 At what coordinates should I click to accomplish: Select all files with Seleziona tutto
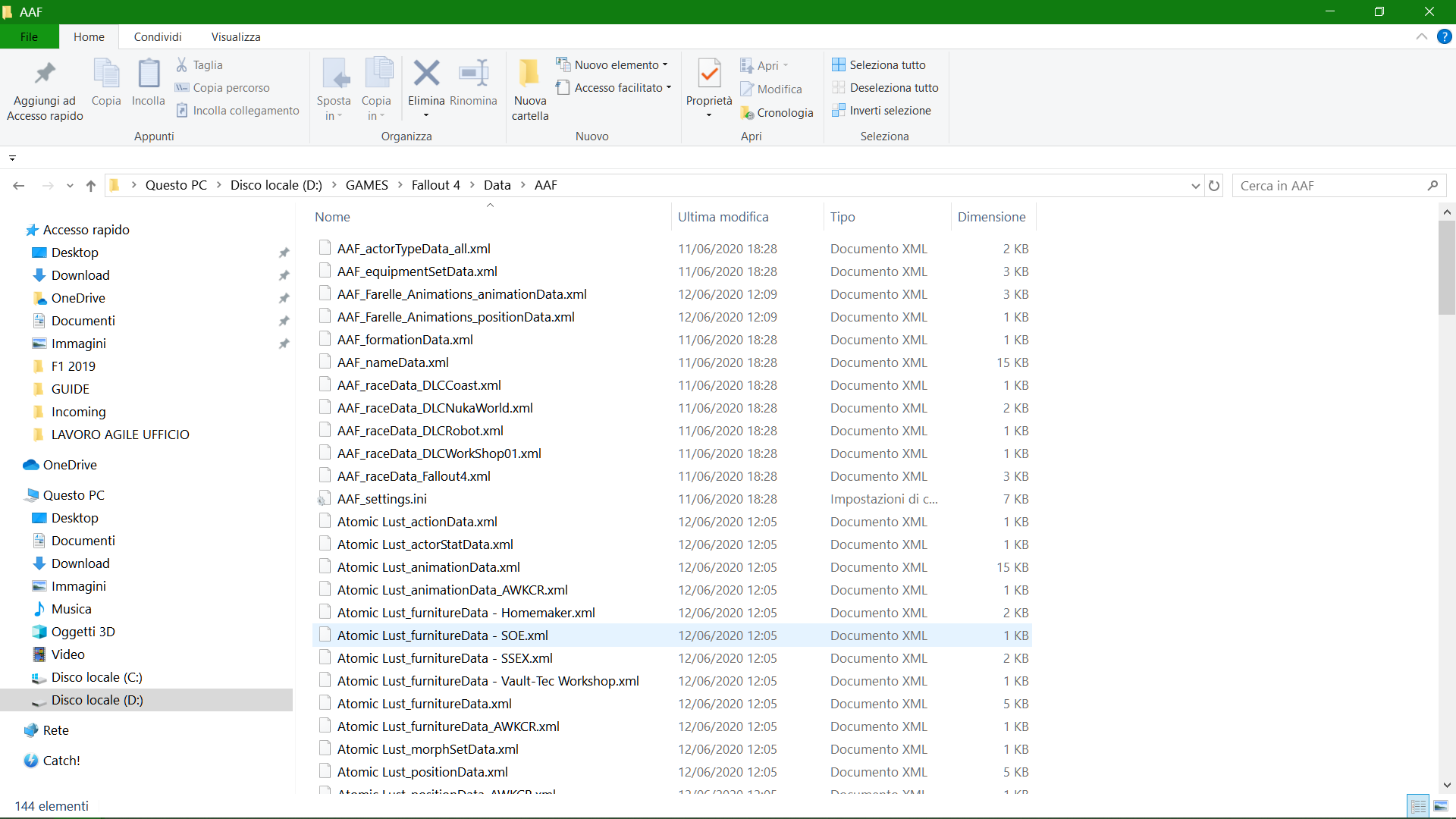879,65
